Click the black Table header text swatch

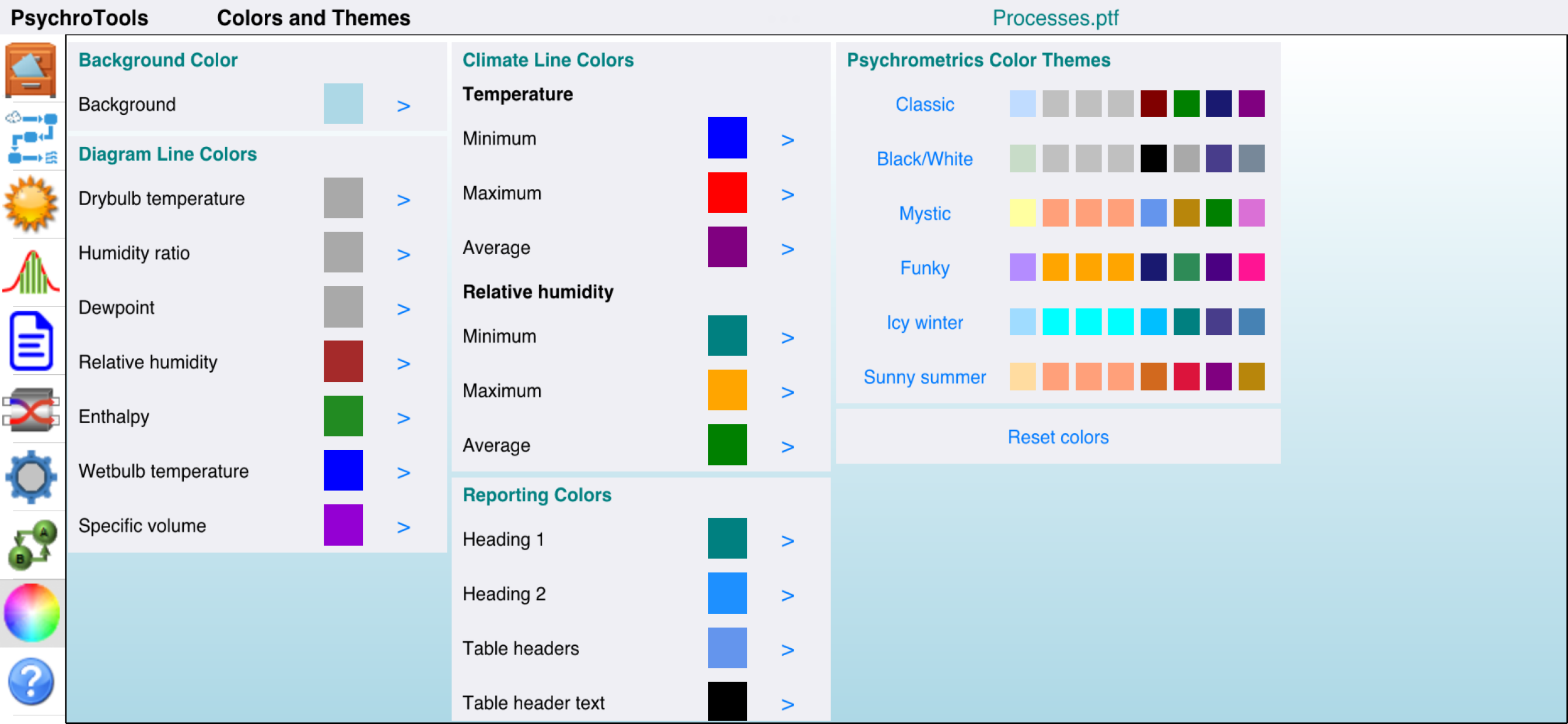[727, 701]
